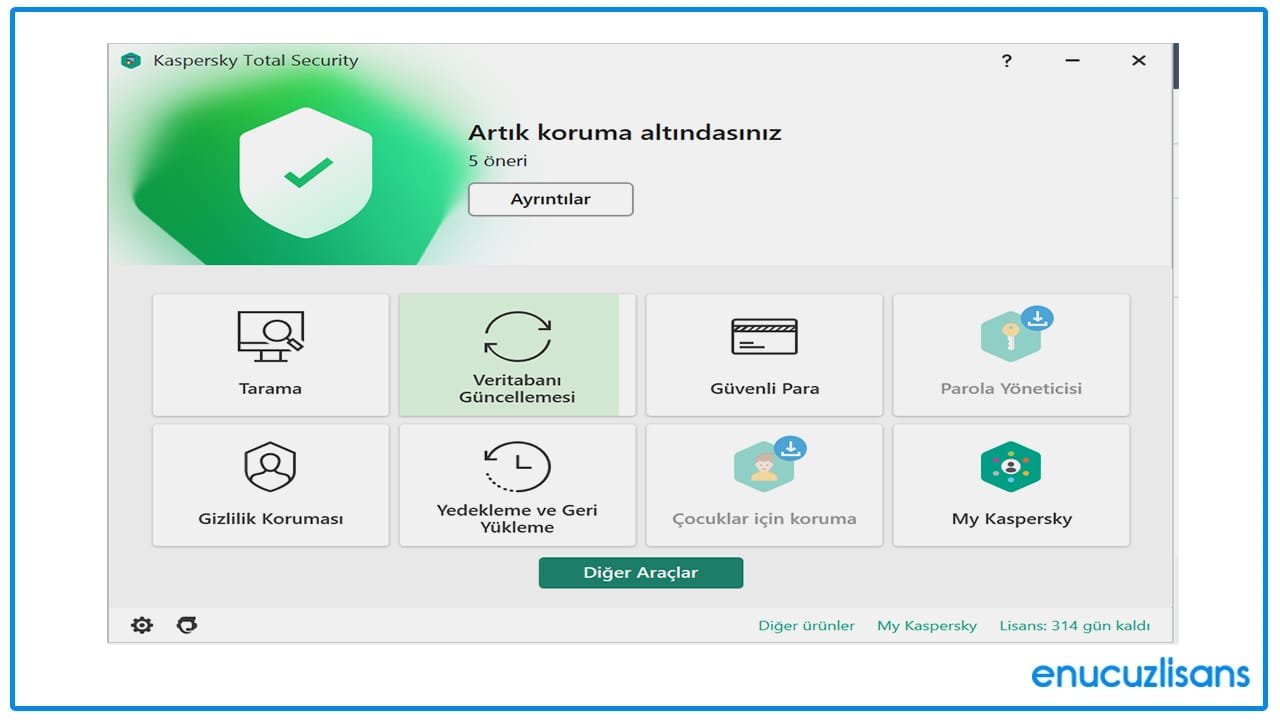Click the clock backup restore icon

click(517, 467)
